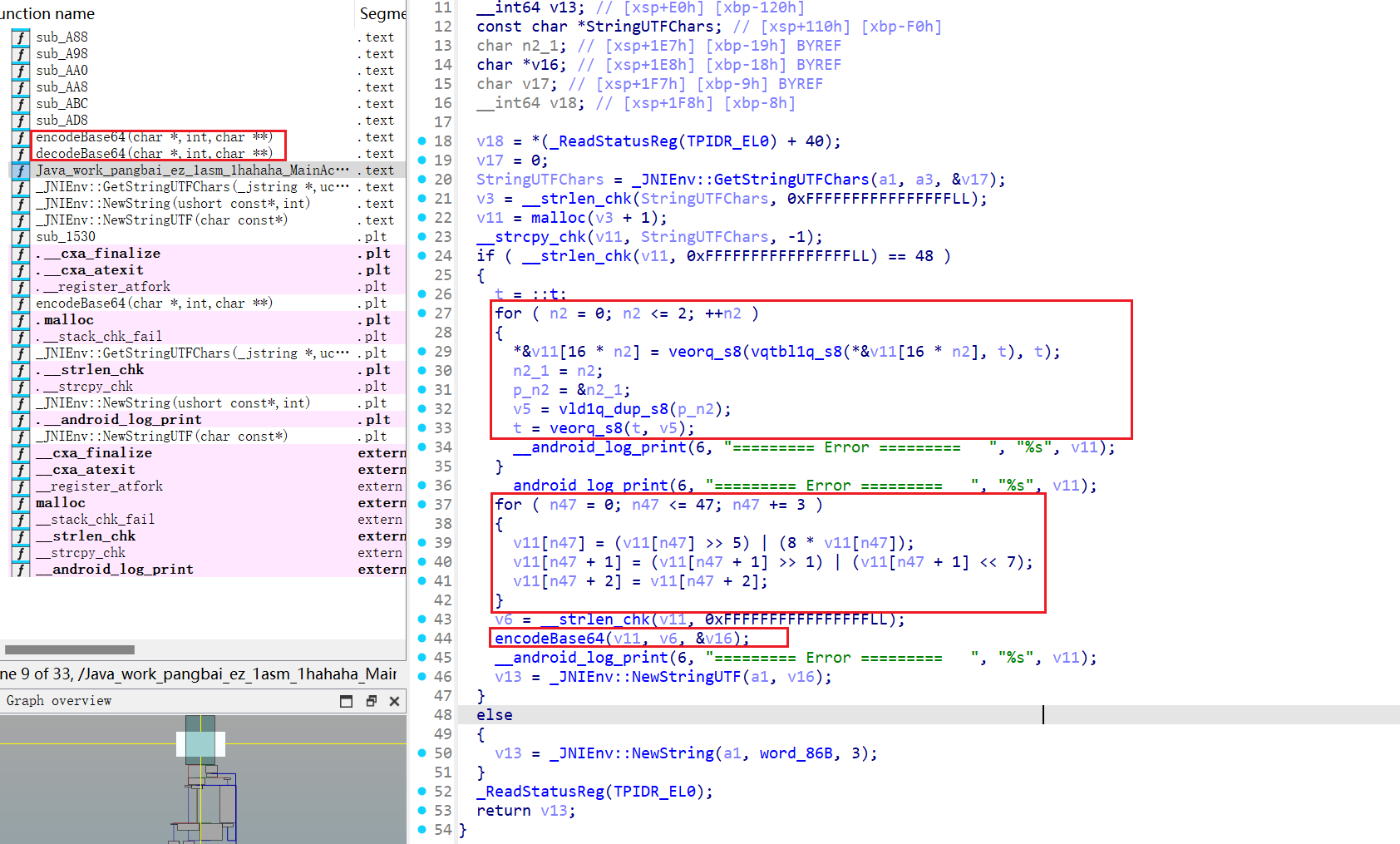
Task: Click malloc call on line 22
Action: pyautogui.click(x=559, y=218)
